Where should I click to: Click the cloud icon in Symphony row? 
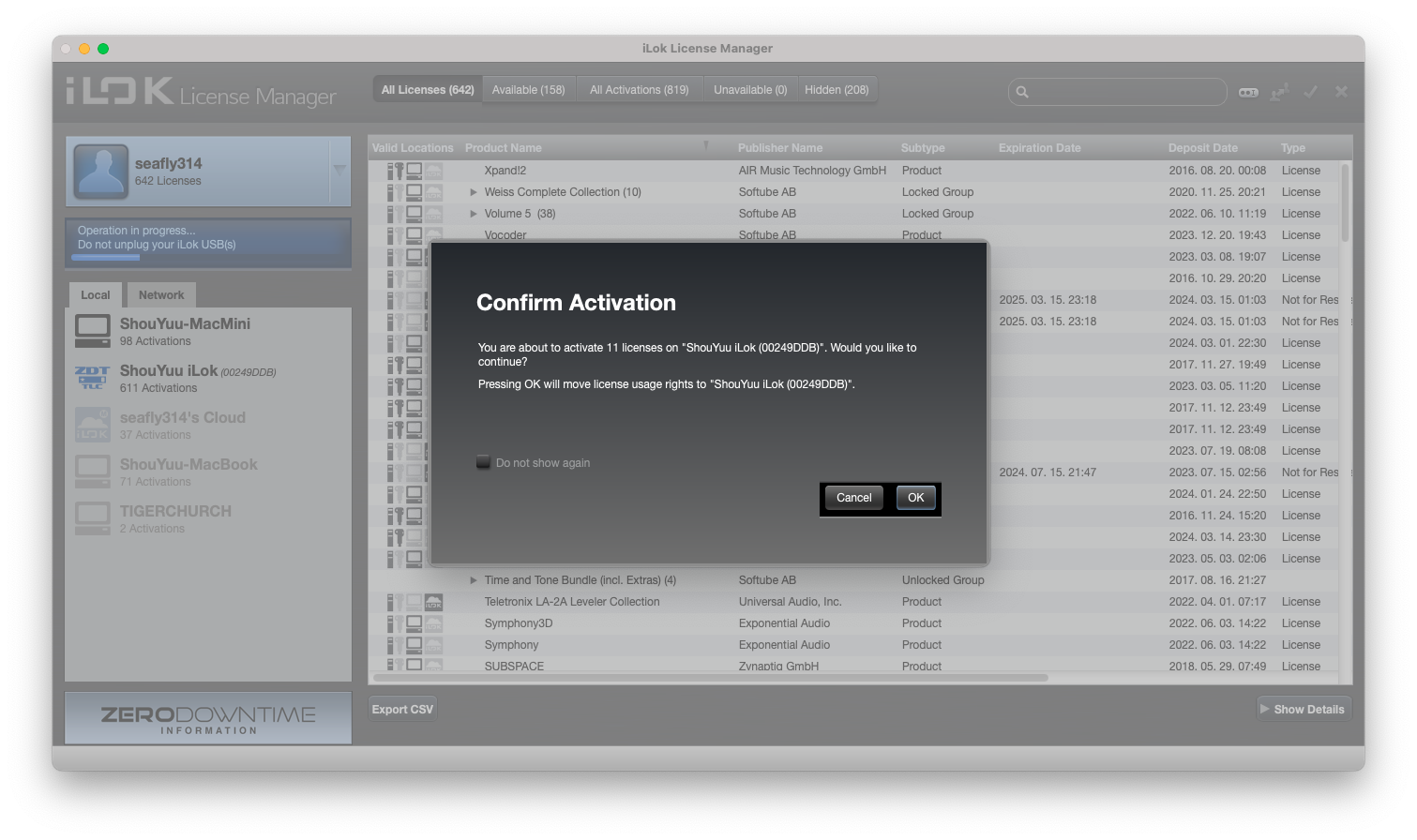point(433,645)
